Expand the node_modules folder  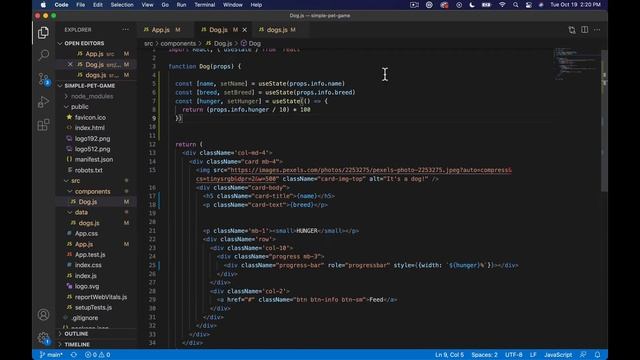click(x=92, y=96)
